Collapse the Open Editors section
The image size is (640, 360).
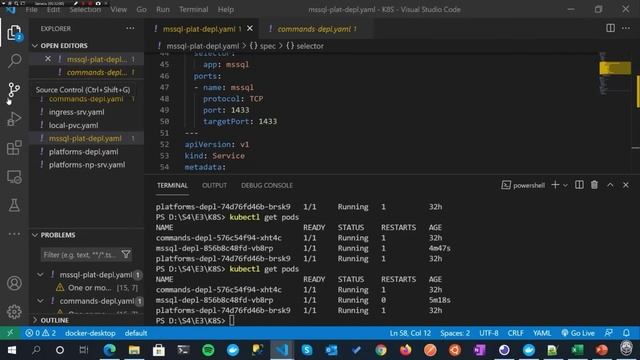point(35,45)
